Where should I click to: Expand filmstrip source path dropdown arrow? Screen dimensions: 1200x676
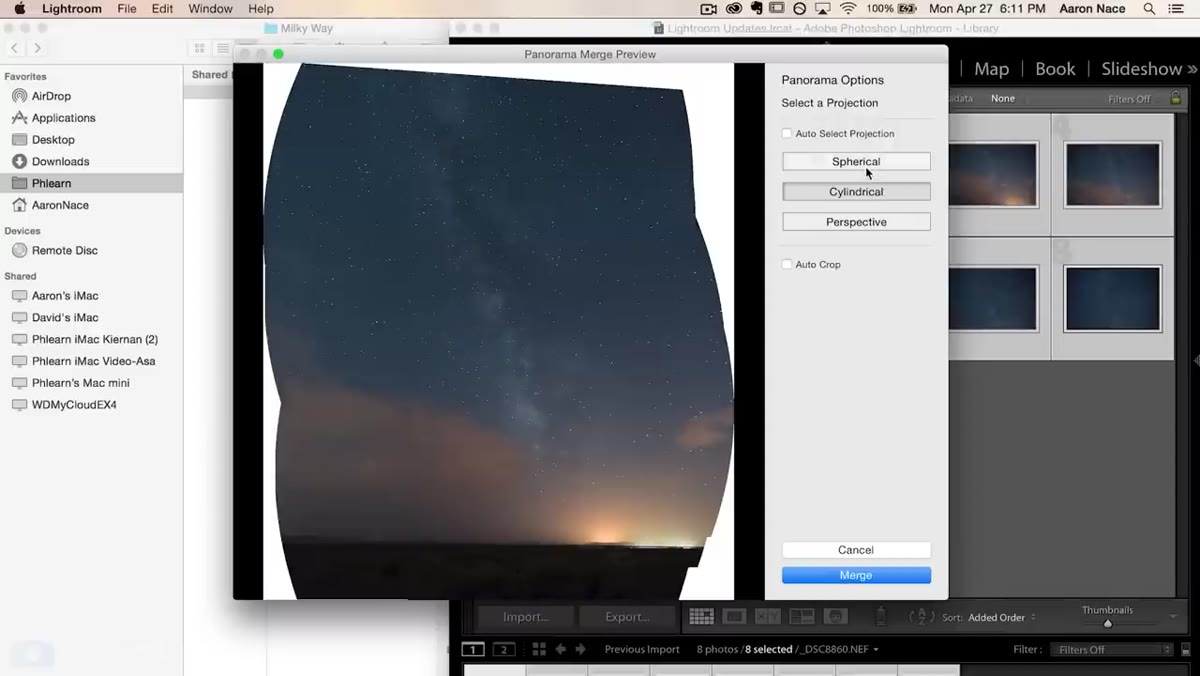point(876,650)
